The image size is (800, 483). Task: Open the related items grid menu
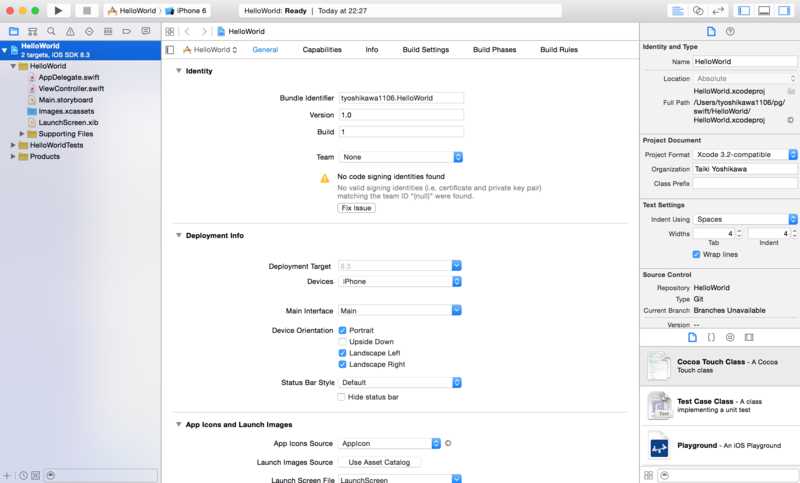[170, 32]
